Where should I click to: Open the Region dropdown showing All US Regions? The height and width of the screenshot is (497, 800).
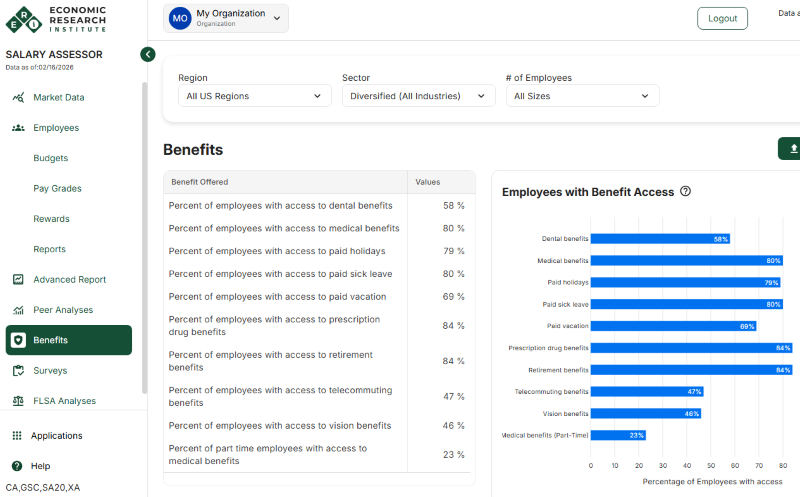pos(255,96)
